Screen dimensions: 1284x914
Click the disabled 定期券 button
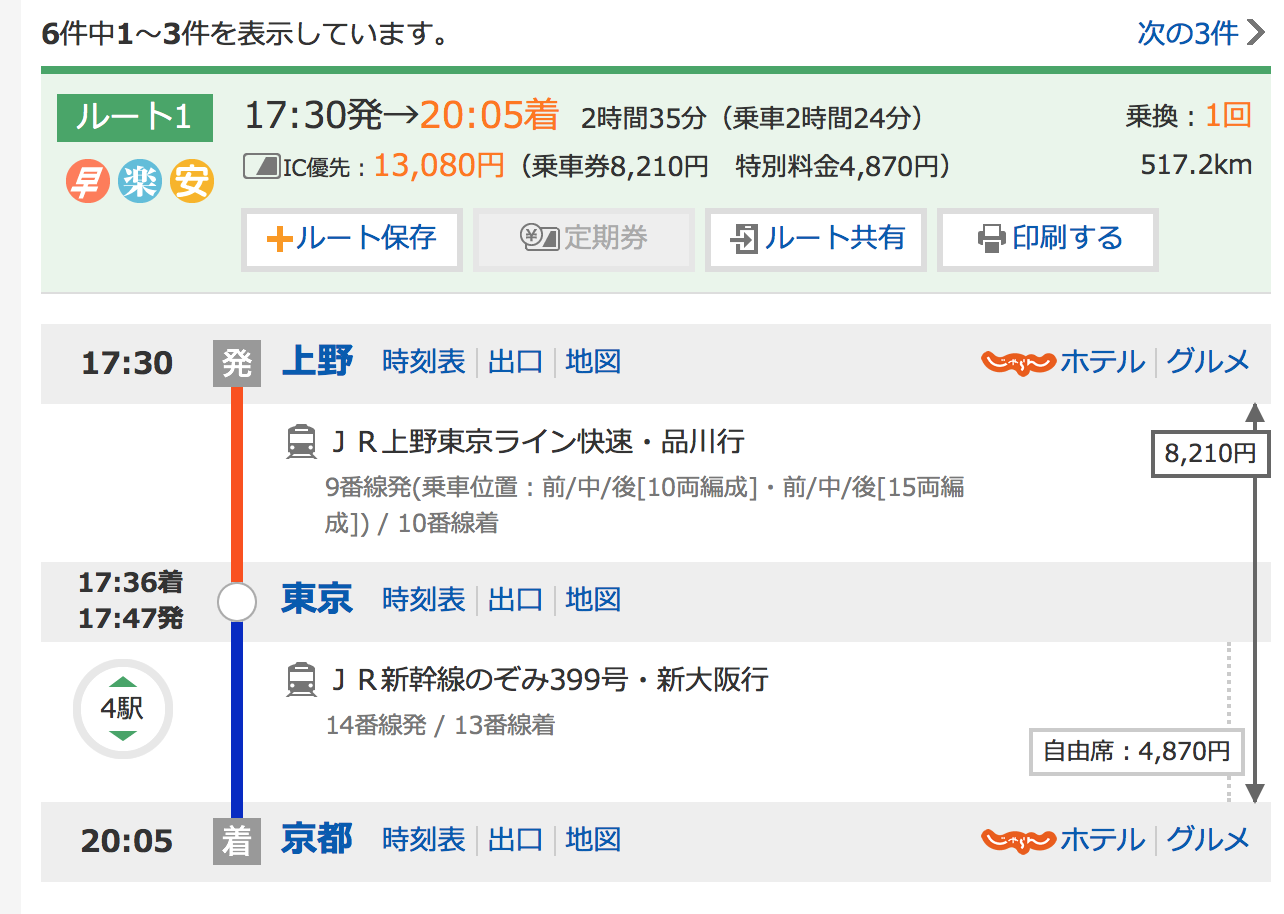[x=583, y=239]
